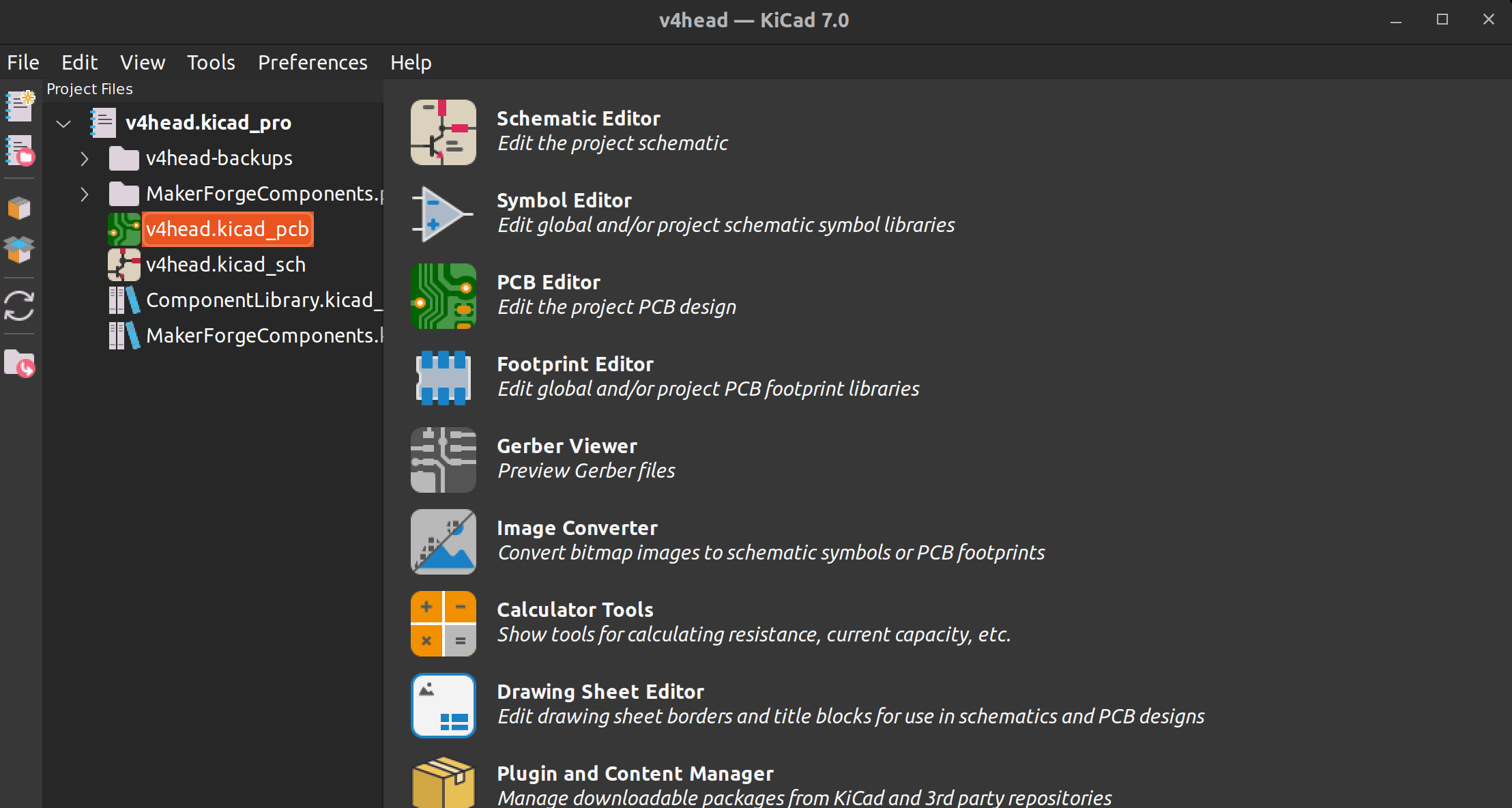Click the v4head.kicad_sch schematic file icon
Screen dimensions: 1512x808
click(124, 265)
